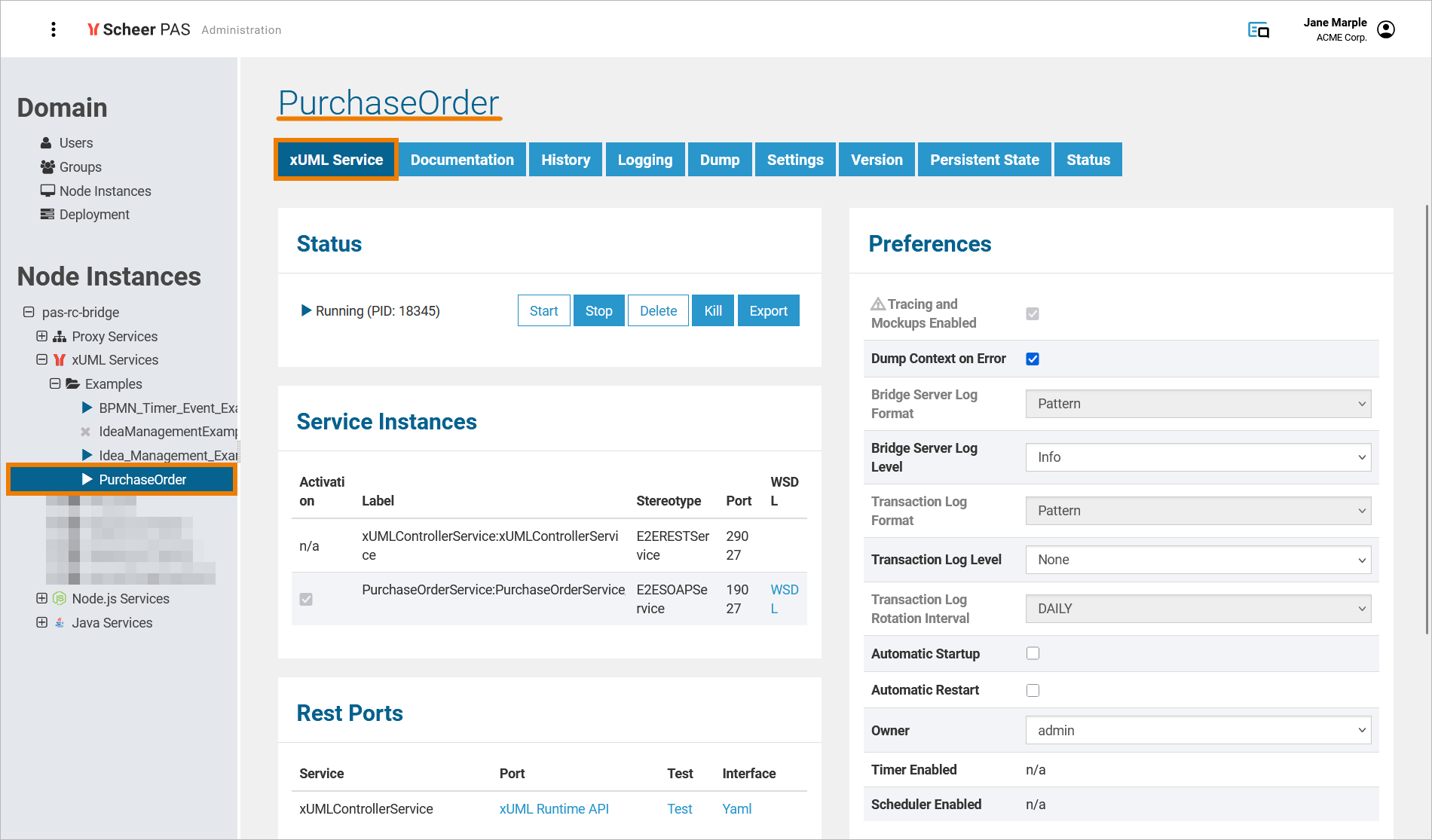1432x840 pixels.
Task: Select BPMN_Timer_Event example service in tree
Action: point(167,408)
